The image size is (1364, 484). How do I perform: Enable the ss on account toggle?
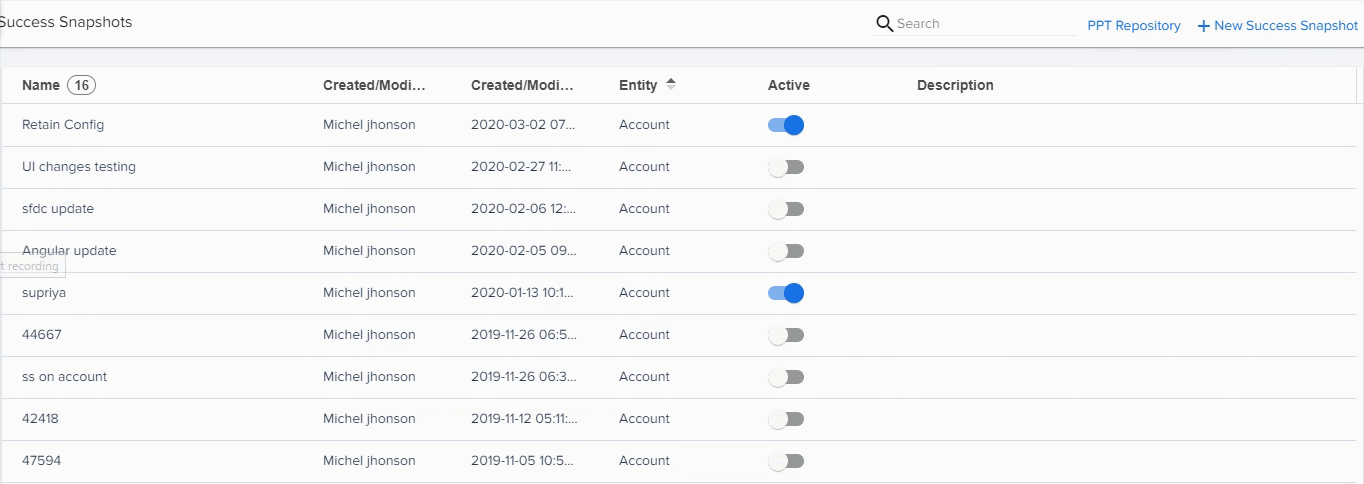(x=786, y=377)
